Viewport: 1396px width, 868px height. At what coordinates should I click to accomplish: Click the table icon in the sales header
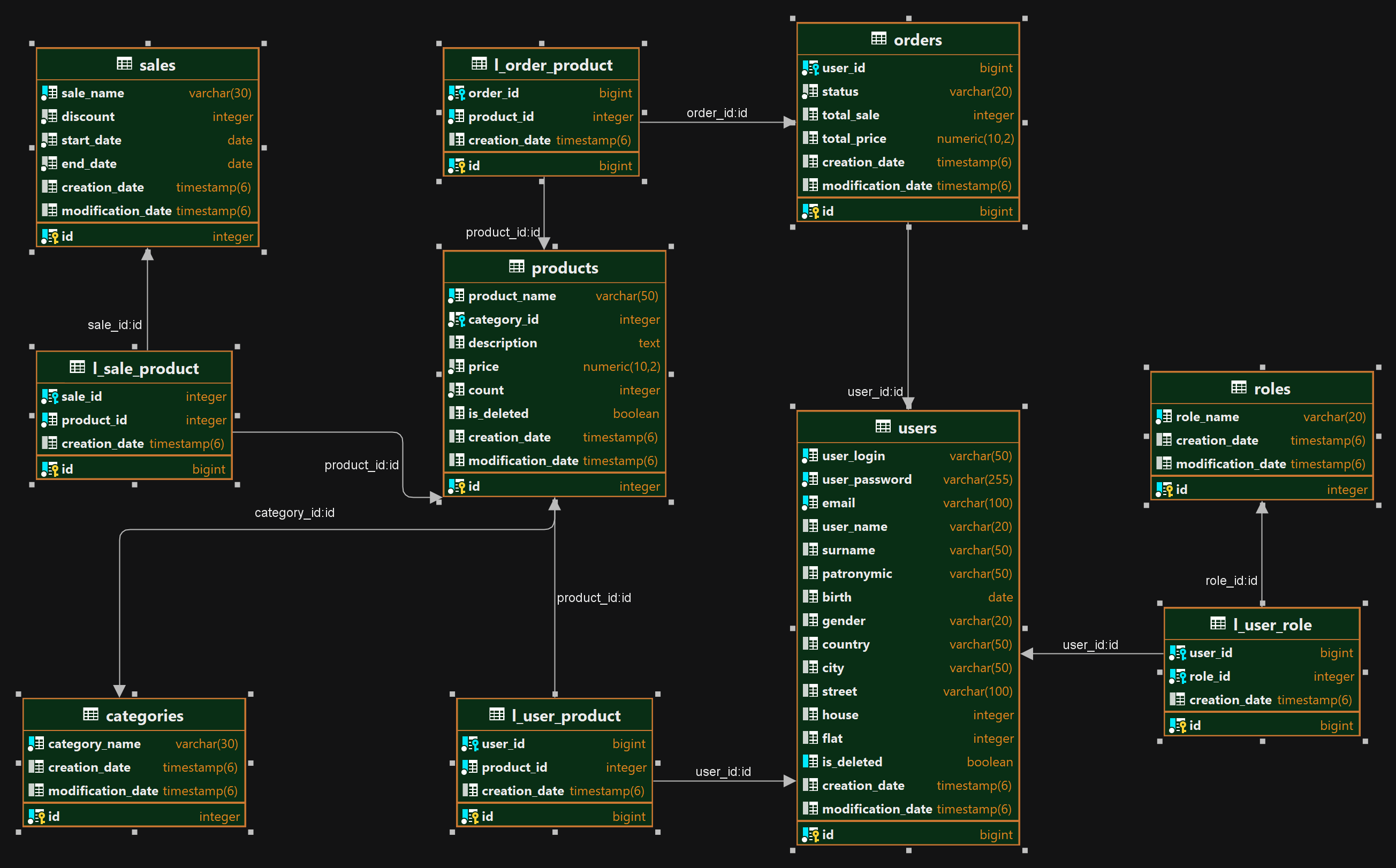click(x=124, y=64)
